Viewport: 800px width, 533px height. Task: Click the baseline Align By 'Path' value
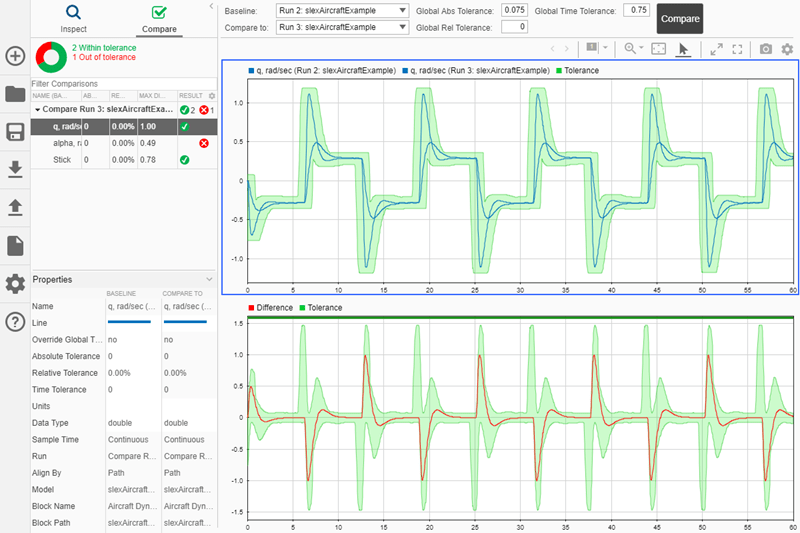116,473
